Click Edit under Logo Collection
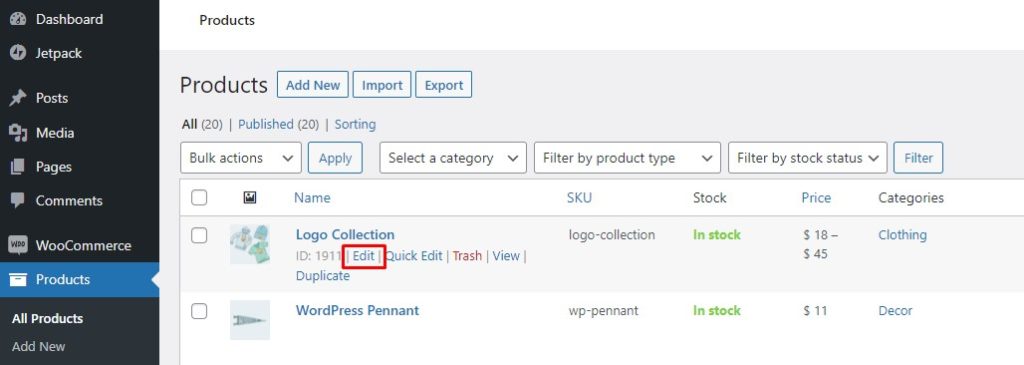Image resolution: width=1024 pixels, height=365 pixels. (x=363, y=256)
